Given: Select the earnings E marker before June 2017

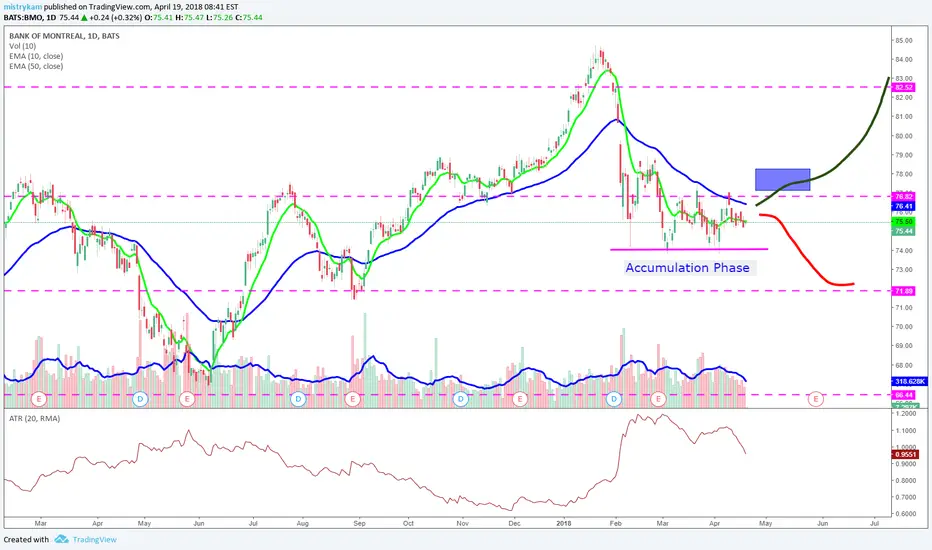Looking at the screenshot, I should 187,398.
